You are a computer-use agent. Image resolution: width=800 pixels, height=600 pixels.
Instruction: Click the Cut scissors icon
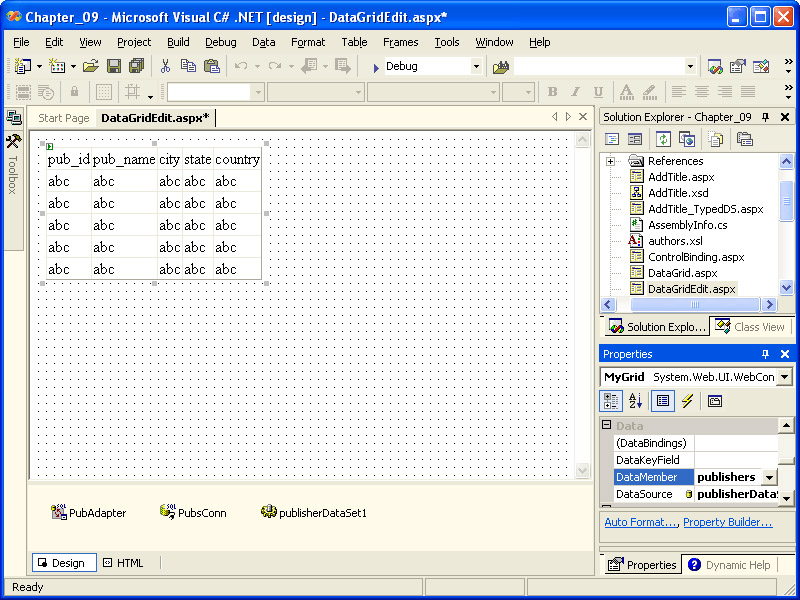pos(165,66)
